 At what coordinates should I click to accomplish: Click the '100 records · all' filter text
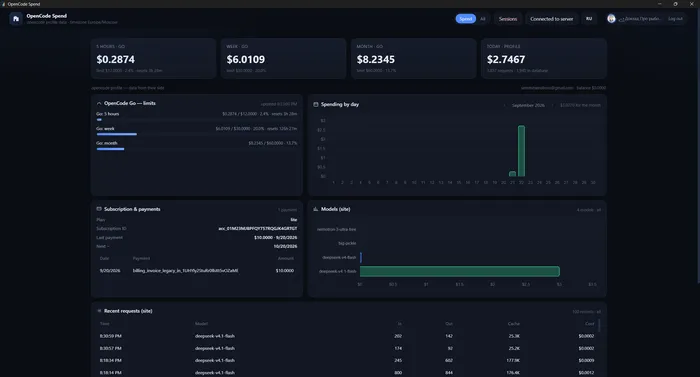point(587,312)
